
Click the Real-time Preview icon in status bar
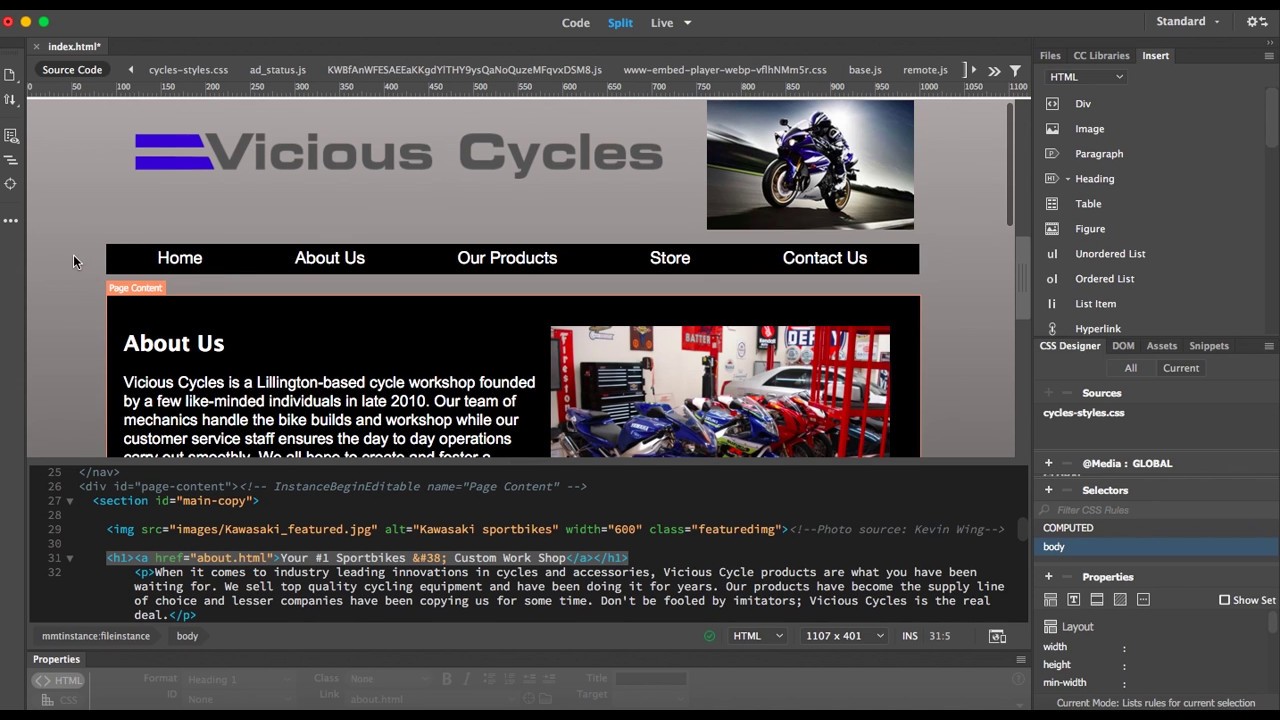tap(997, 636)
